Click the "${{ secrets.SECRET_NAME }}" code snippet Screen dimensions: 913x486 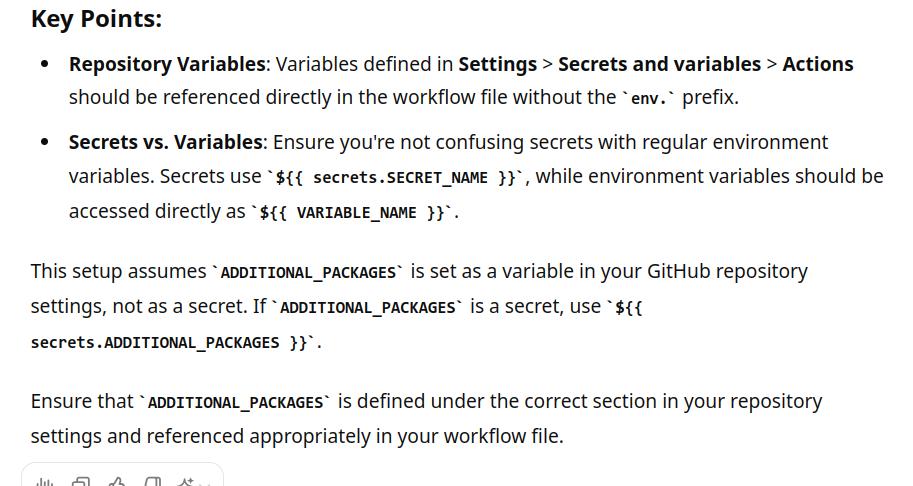(397, 178)
